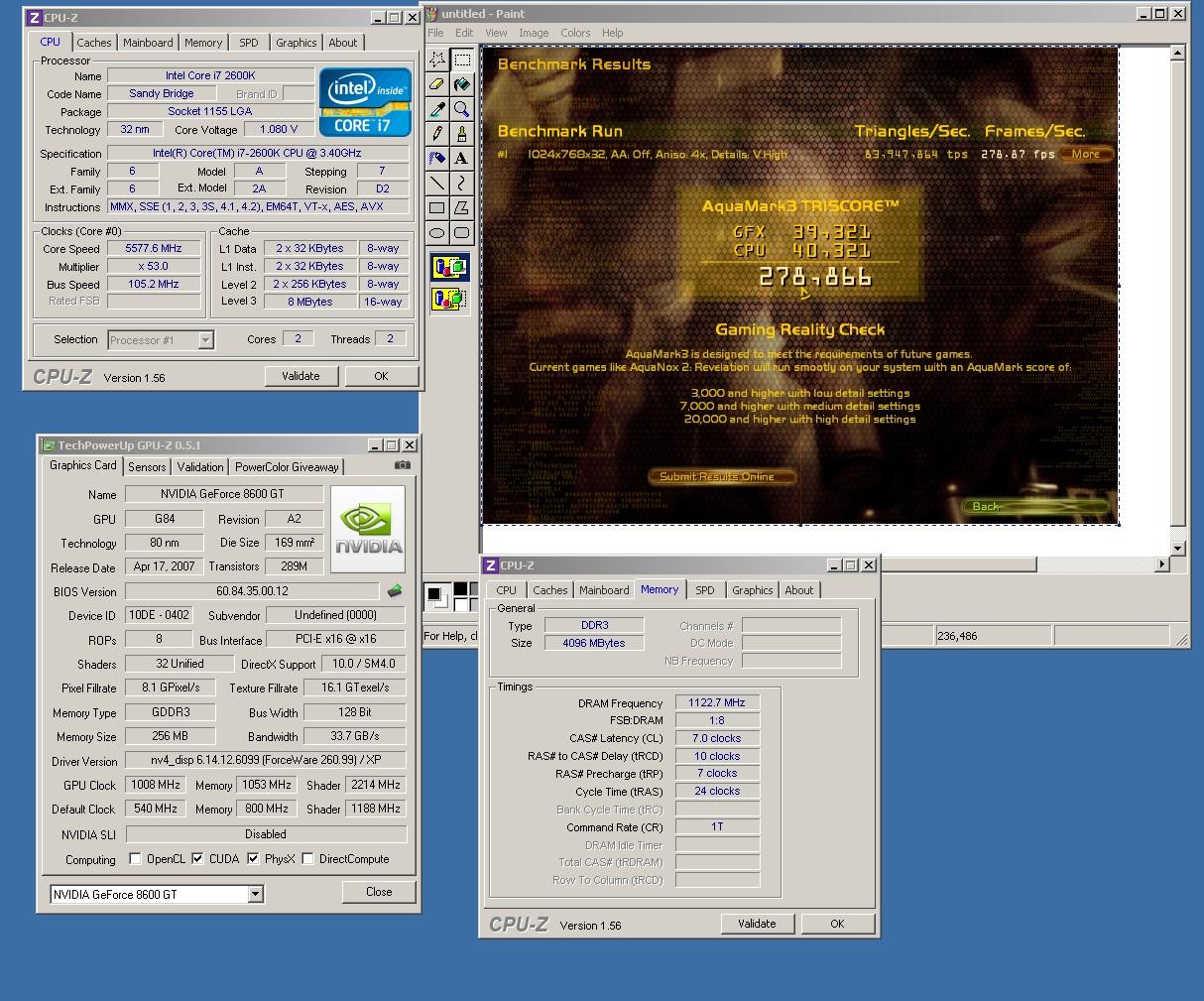The height and width of the screenshot is (1001, 1204).
Task: Click the Multiplier x 53.0 value
Action: [x=153, y=267]
